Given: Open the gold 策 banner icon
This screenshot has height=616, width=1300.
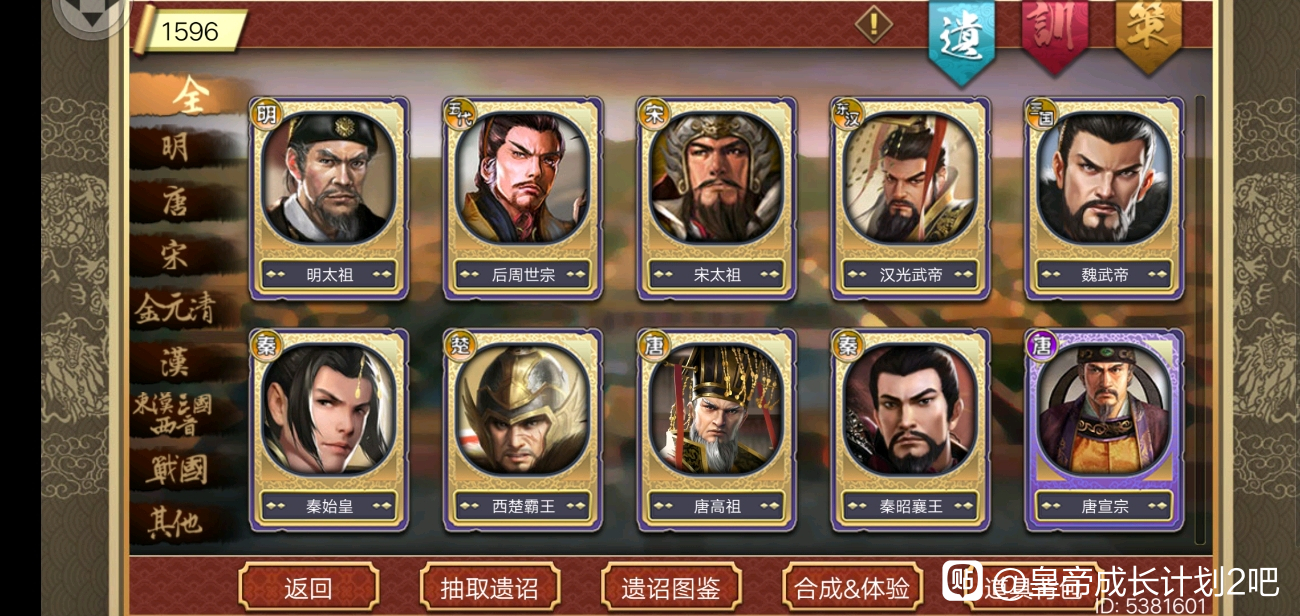Looking at the screenshot, I should 1148,33.
